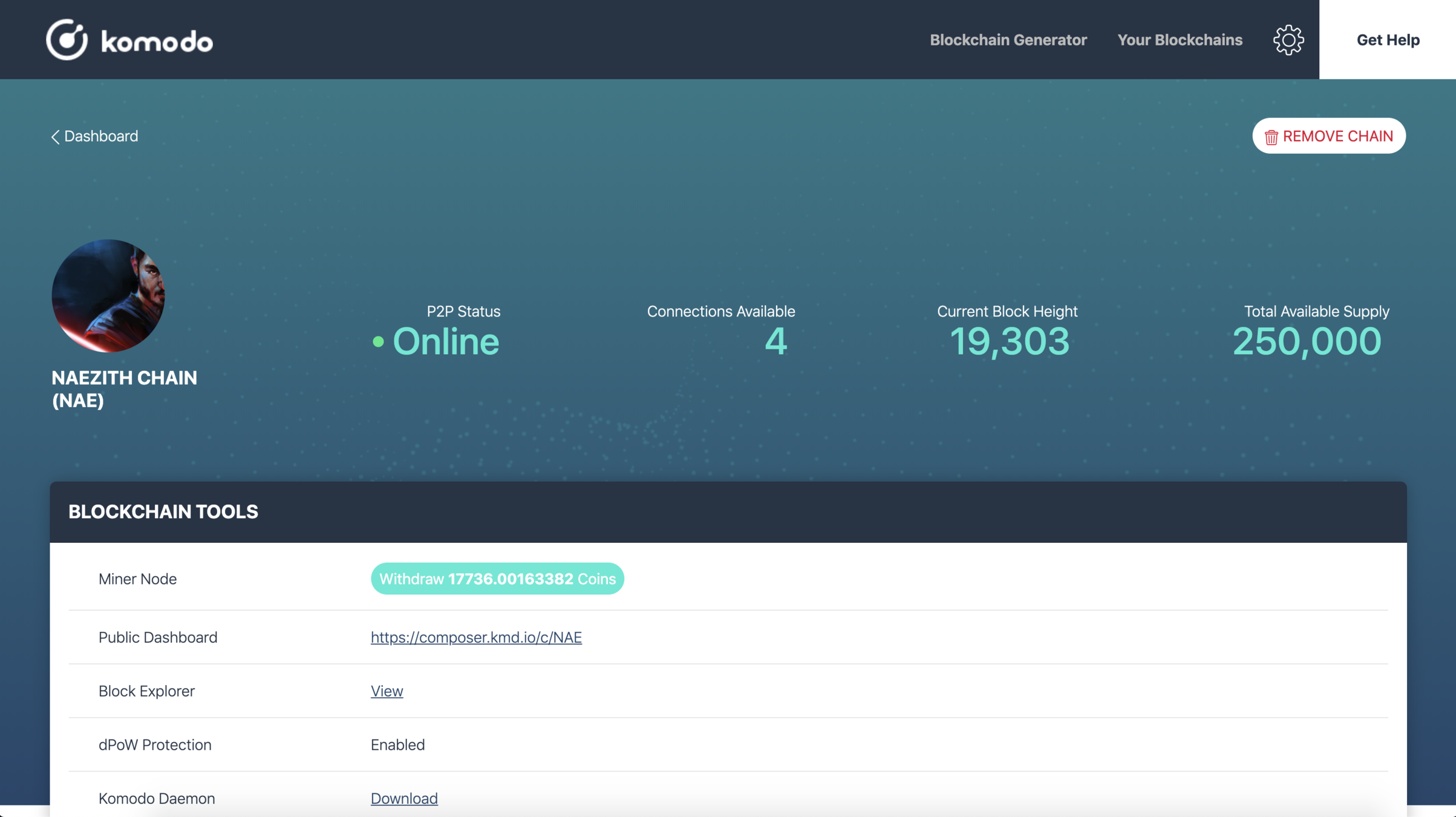Click the Current Block Height value 19,303

coord(1009,342)
